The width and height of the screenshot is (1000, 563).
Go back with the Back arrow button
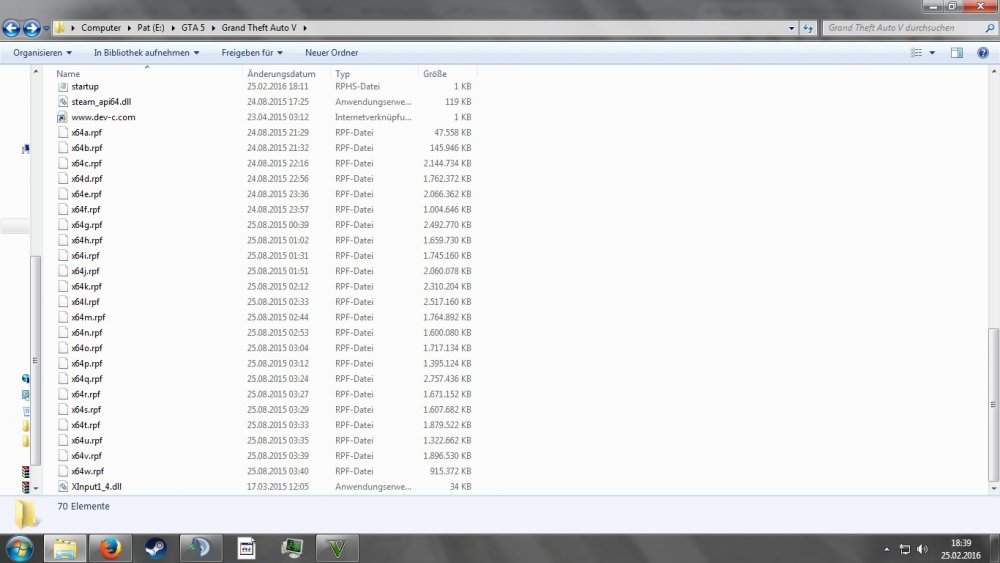pyautogui.click(x=11, y=28)
